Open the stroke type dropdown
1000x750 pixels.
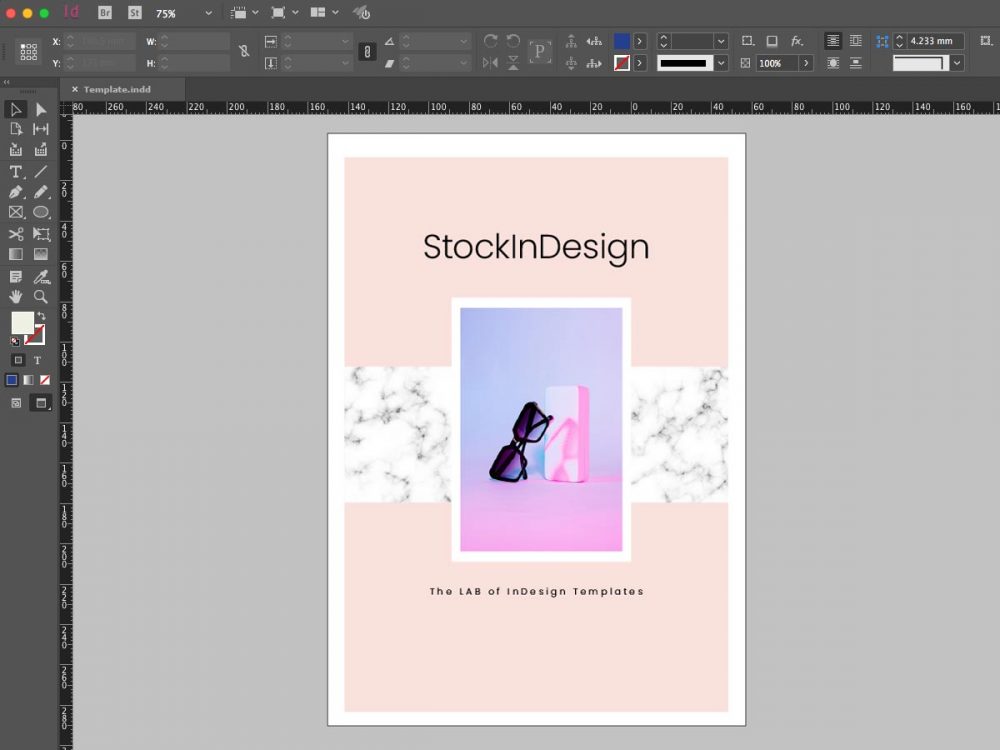click(721, 63)
